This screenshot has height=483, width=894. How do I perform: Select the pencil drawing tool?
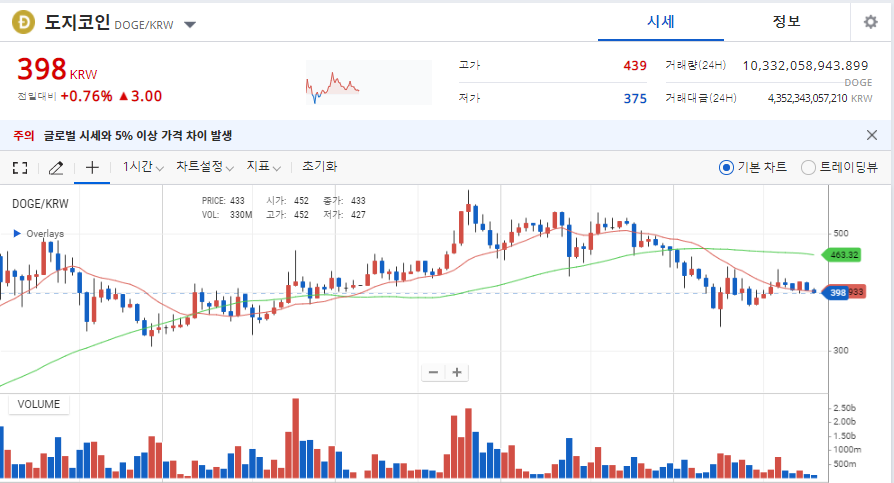[56, 168]
